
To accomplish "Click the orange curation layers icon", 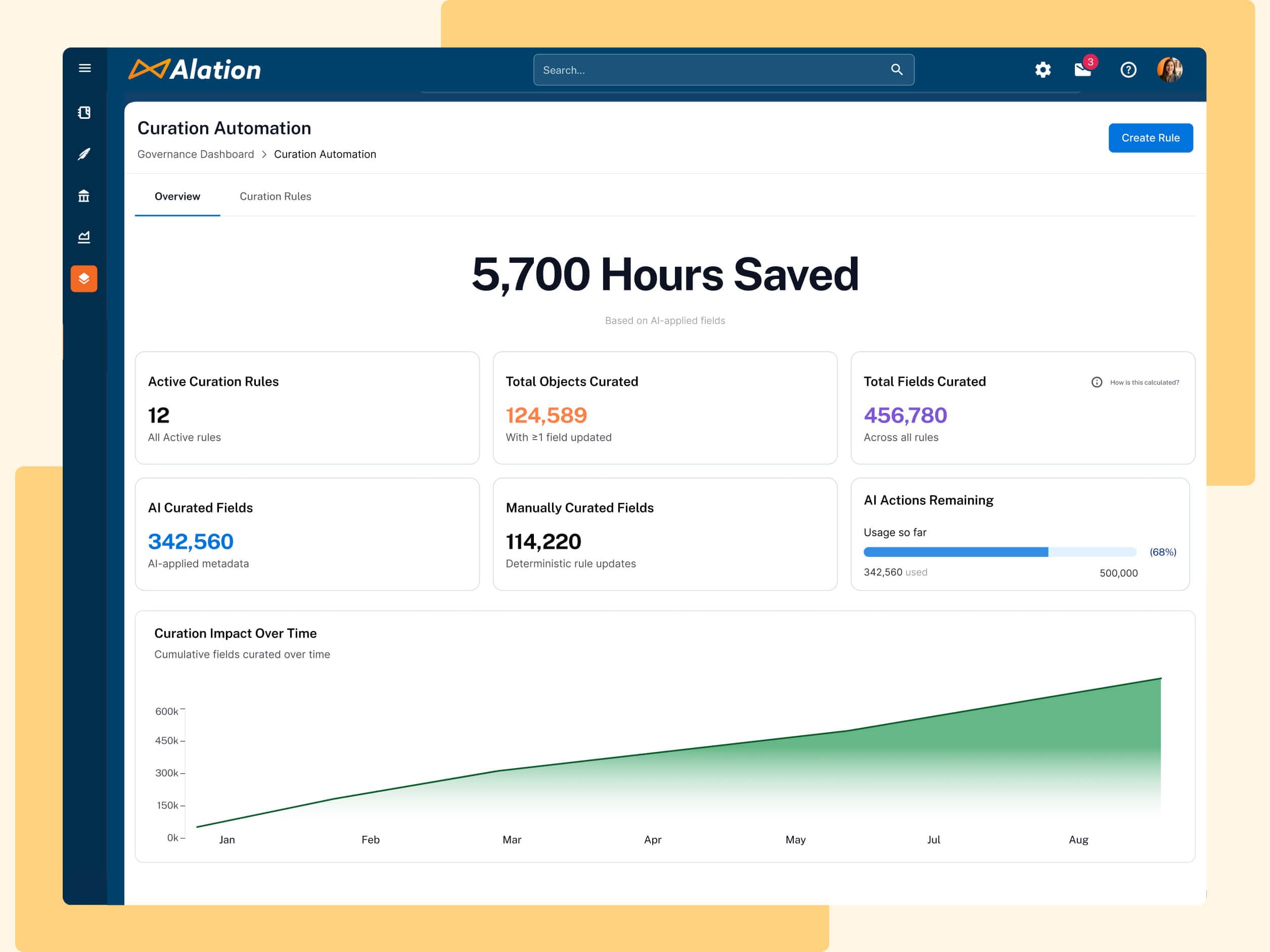I will (x=84, y=279).
